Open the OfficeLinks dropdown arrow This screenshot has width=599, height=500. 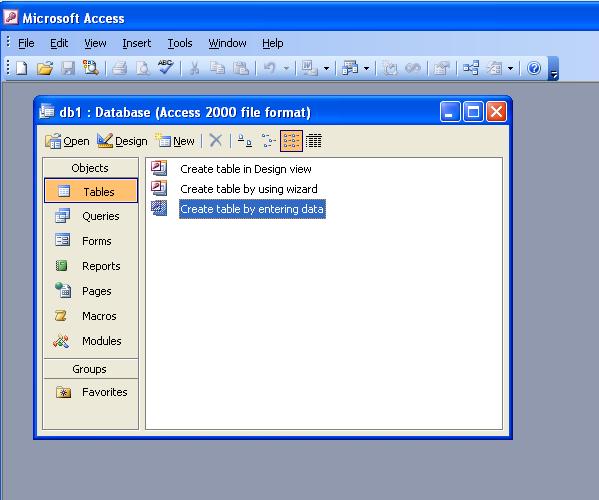pyautogui.click(x=327, y=69)
